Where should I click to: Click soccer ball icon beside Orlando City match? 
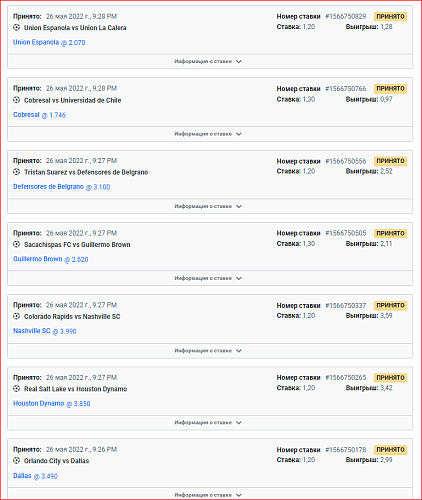16,461
